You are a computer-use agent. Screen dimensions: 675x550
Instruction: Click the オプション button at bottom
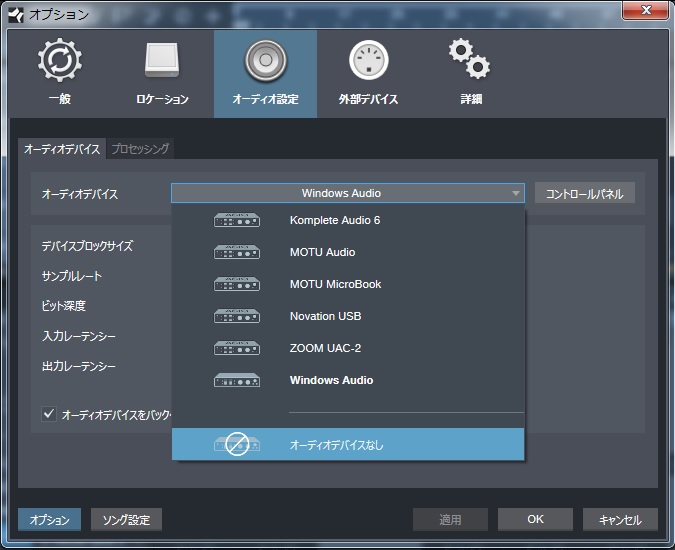50,519
